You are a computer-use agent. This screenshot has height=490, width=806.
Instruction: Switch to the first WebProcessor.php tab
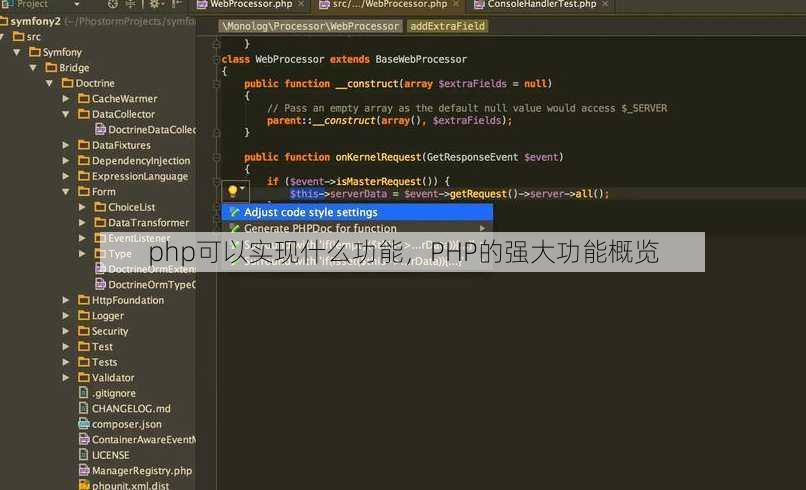(250, 5)
